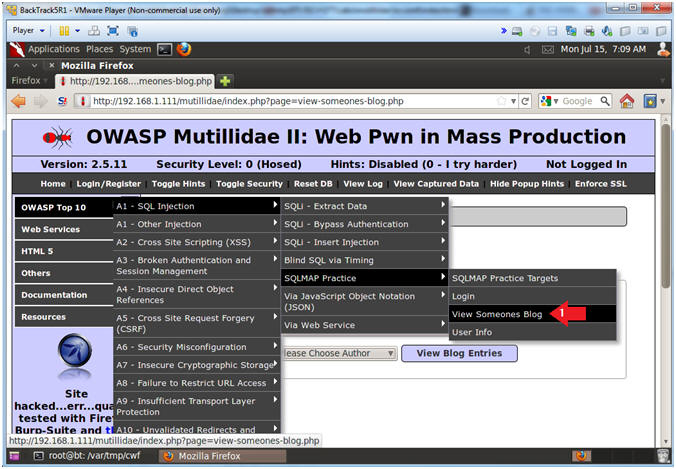Open the Please Choose Author dropdown
This screenshot has height=469, width=676.
click(339, 353)
